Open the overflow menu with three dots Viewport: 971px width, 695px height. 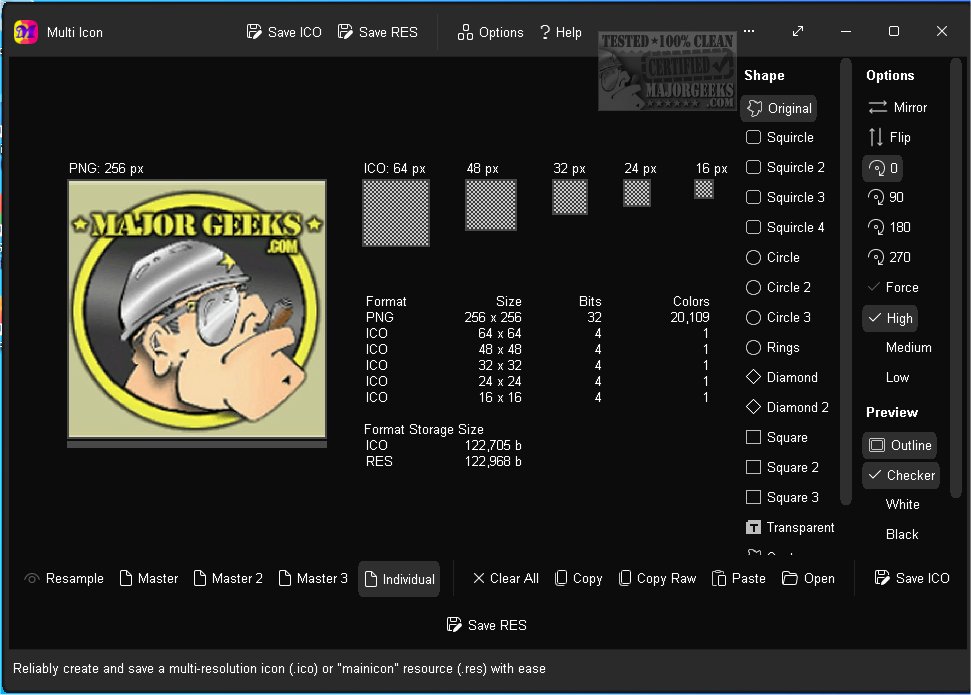pyautogui.click(x=748, y=31)
